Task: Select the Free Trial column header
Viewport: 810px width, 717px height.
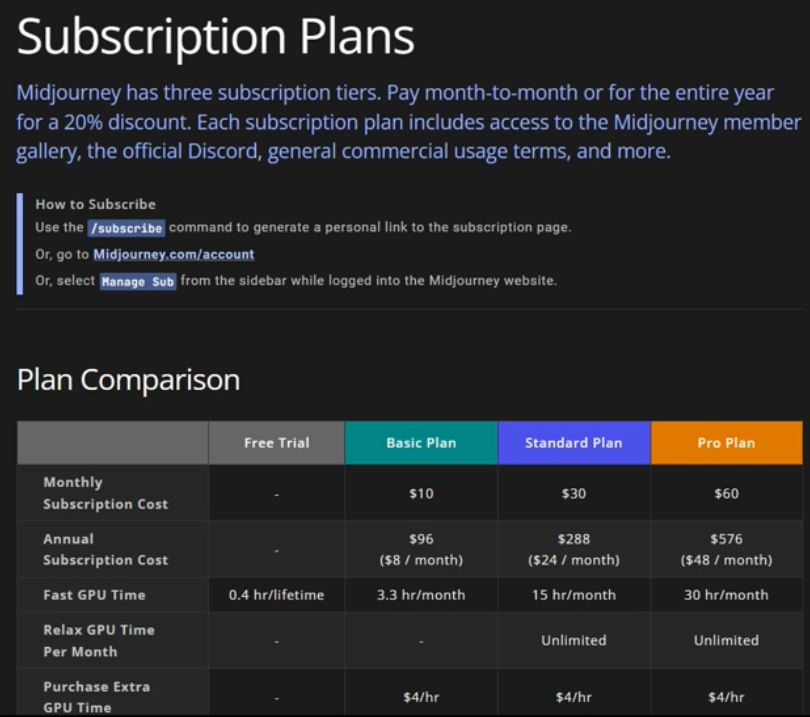Action: 276,443
